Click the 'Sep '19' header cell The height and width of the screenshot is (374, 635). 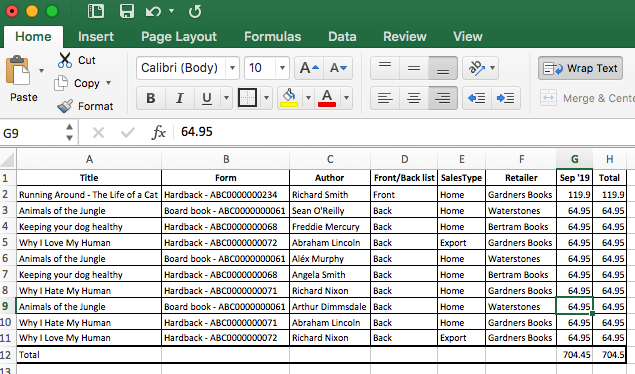point(574,178)
